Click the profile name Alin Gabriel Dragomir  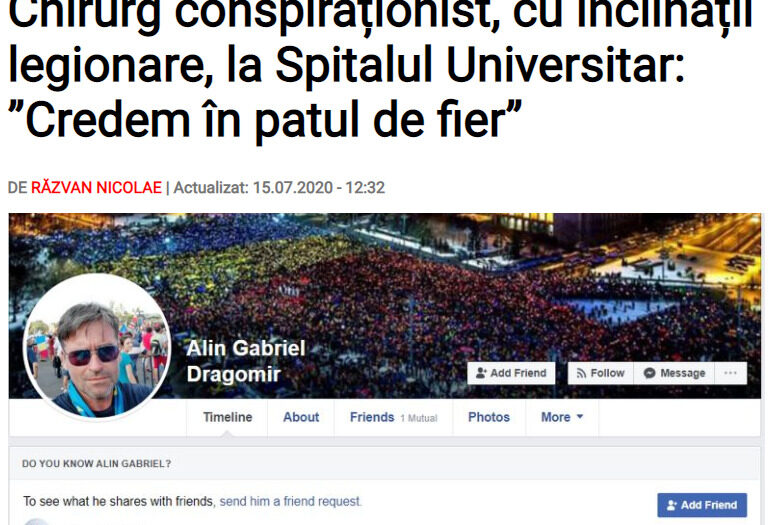(x=246, y=361)
